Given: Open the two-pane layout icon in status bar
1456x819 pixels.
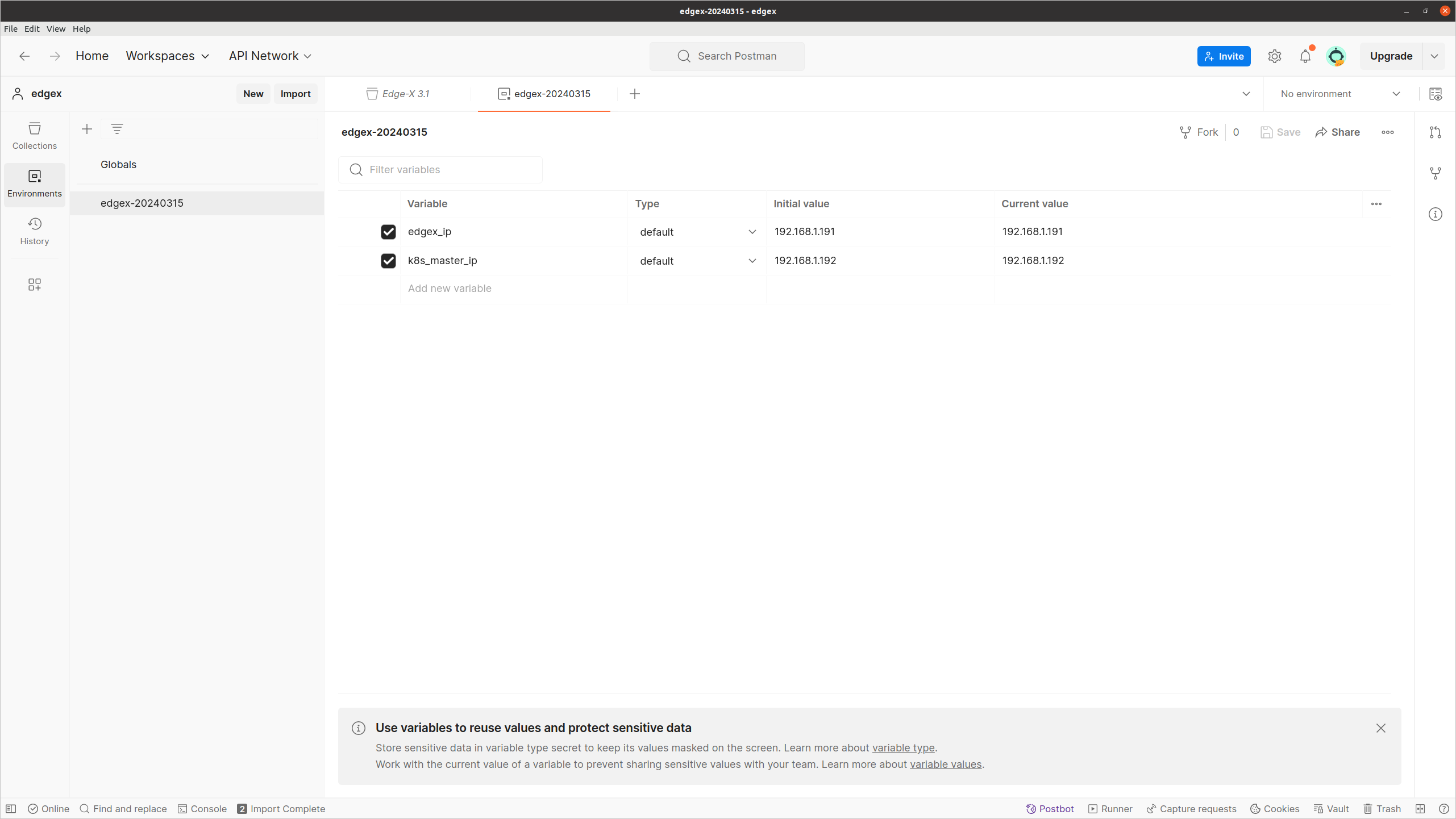Looking at the screenshot, I should [1420, 809].
